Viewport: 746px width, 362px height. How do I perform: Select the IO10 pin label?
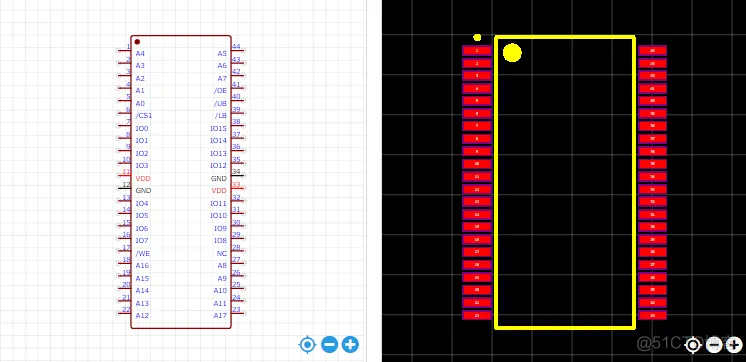pos(218,215)
